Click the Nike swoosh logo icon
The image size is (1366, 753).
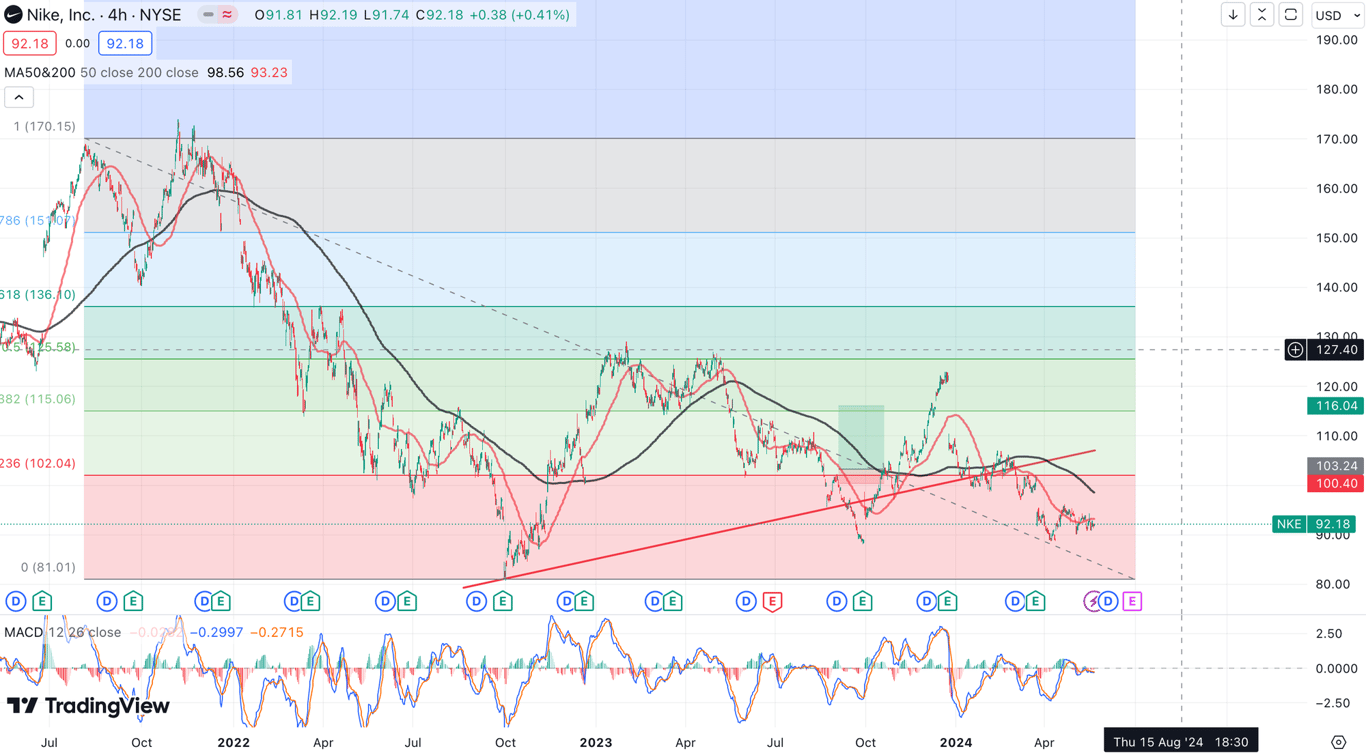(x=14, y=15)
